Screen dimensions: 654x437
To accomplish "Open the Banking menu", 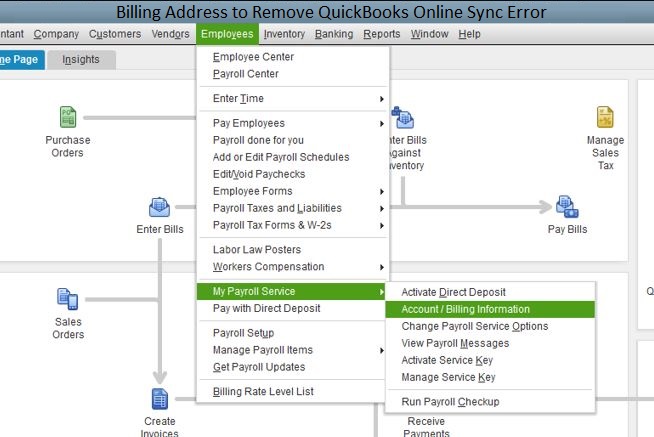I will [334, 34].
